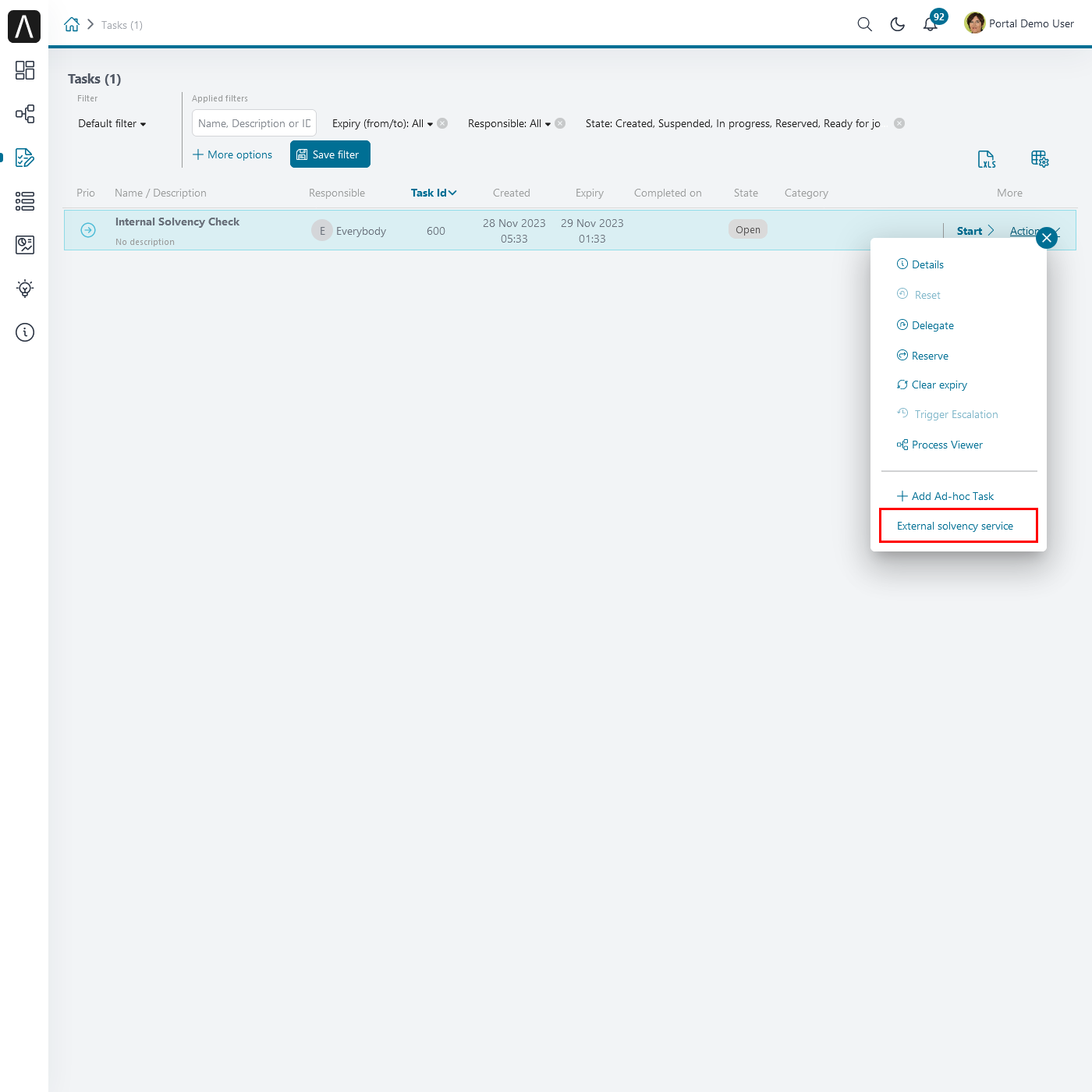Choose External solvency service menu entry
This screenshot has width=1092, height=1092.
955,526
